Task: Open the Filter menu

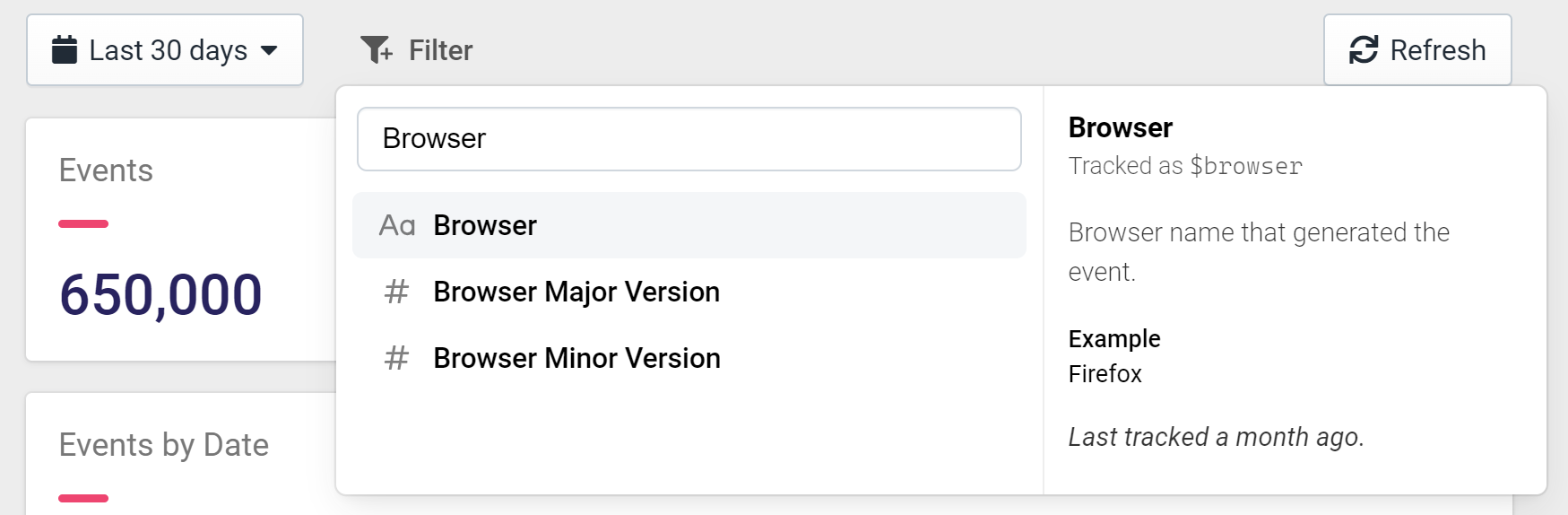Action: coord(417,50)
